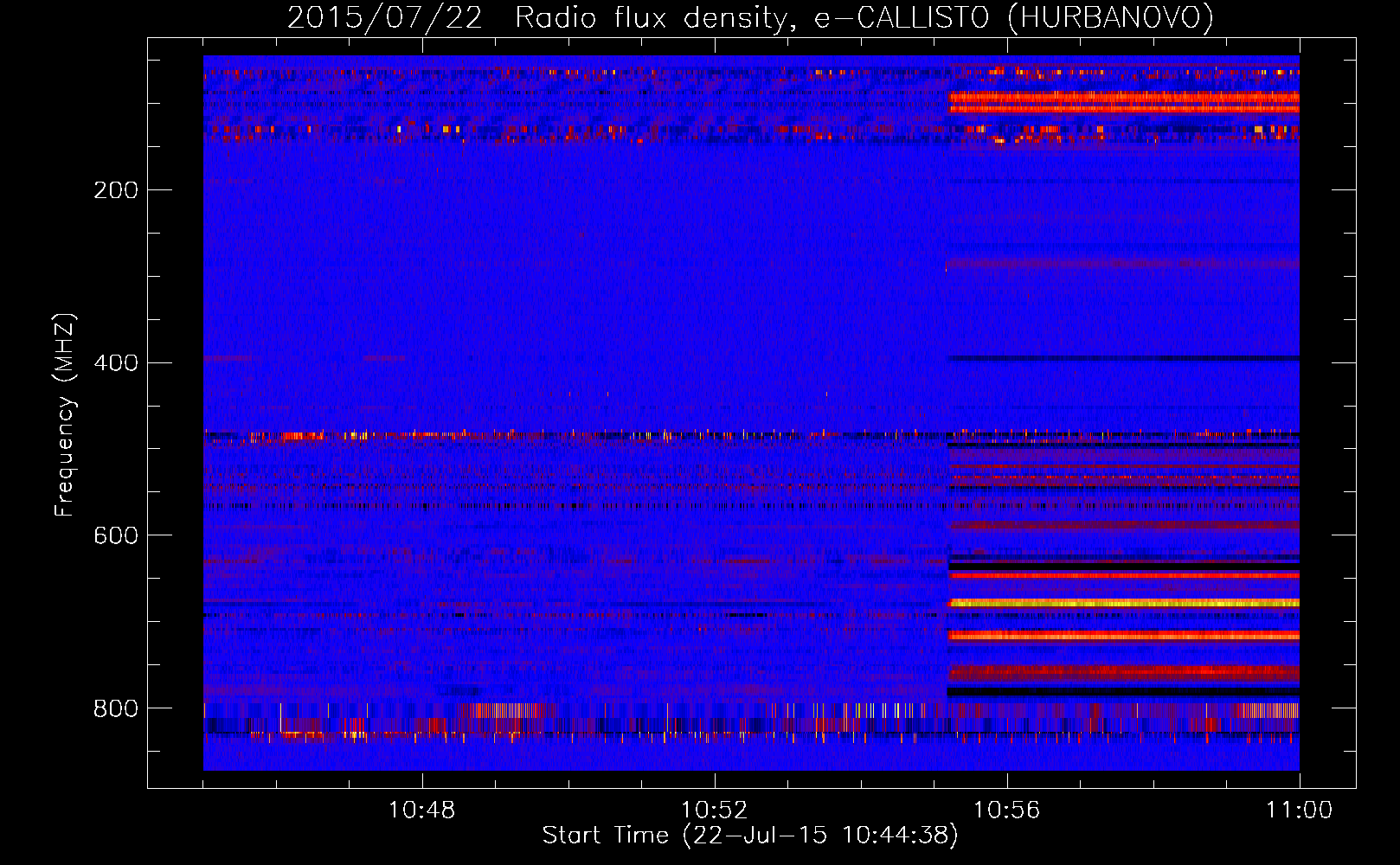This screenshot has width=1400, height=865.
Task: Click the bright yellow emission band near 680 MHz
Action: pos(1124,603)
